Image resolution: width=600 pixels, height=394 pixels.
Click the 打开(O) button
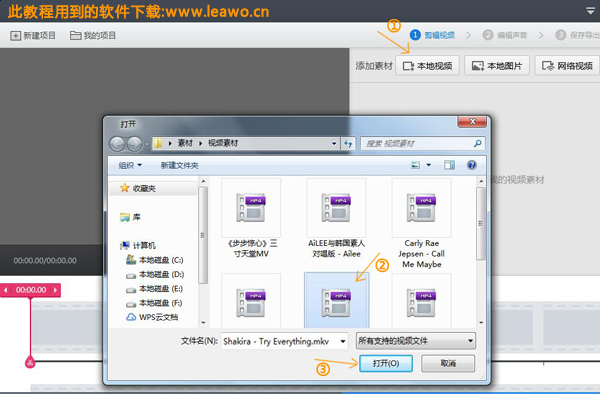click(x=386, y=363)
